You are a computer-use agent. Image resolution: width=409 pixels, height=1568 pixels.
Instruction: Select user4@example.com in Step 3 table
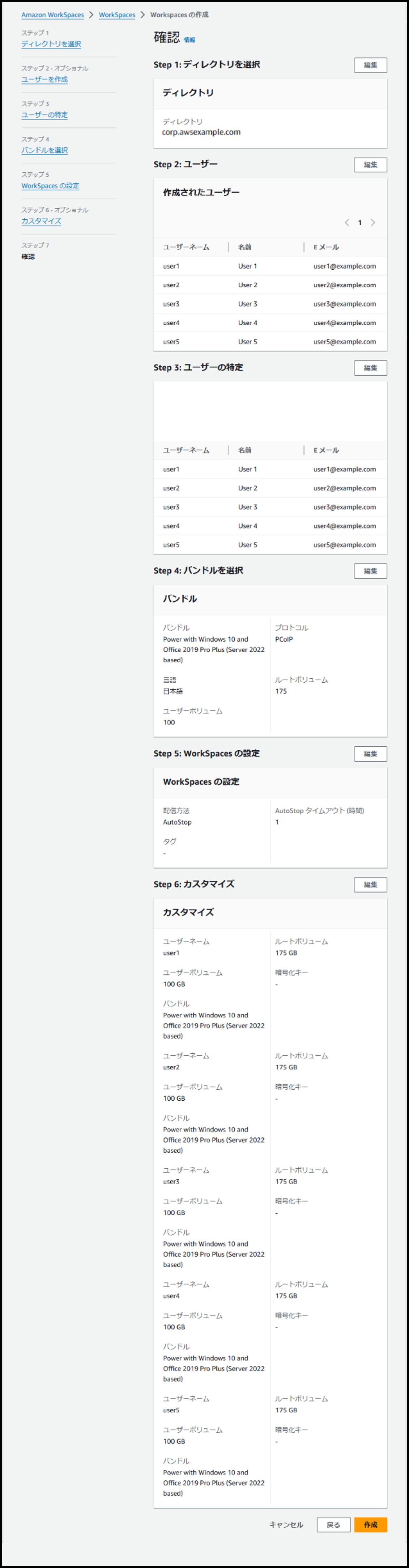pyautogui.click(x=345, y=526)
